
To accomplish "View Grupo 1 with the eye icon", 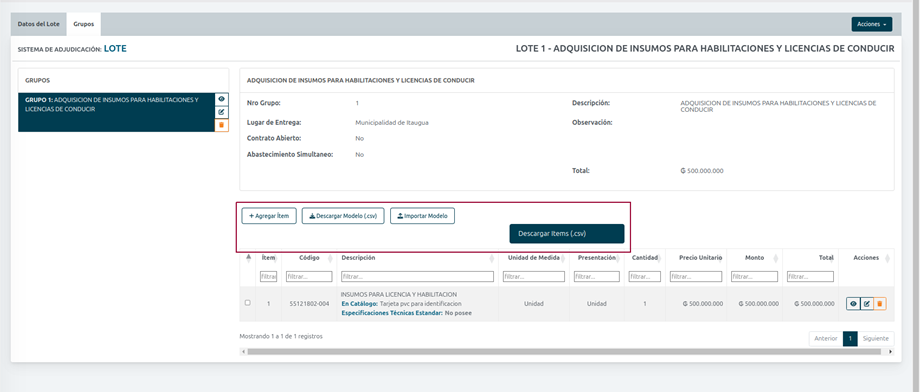I will (x=222, y=99).
